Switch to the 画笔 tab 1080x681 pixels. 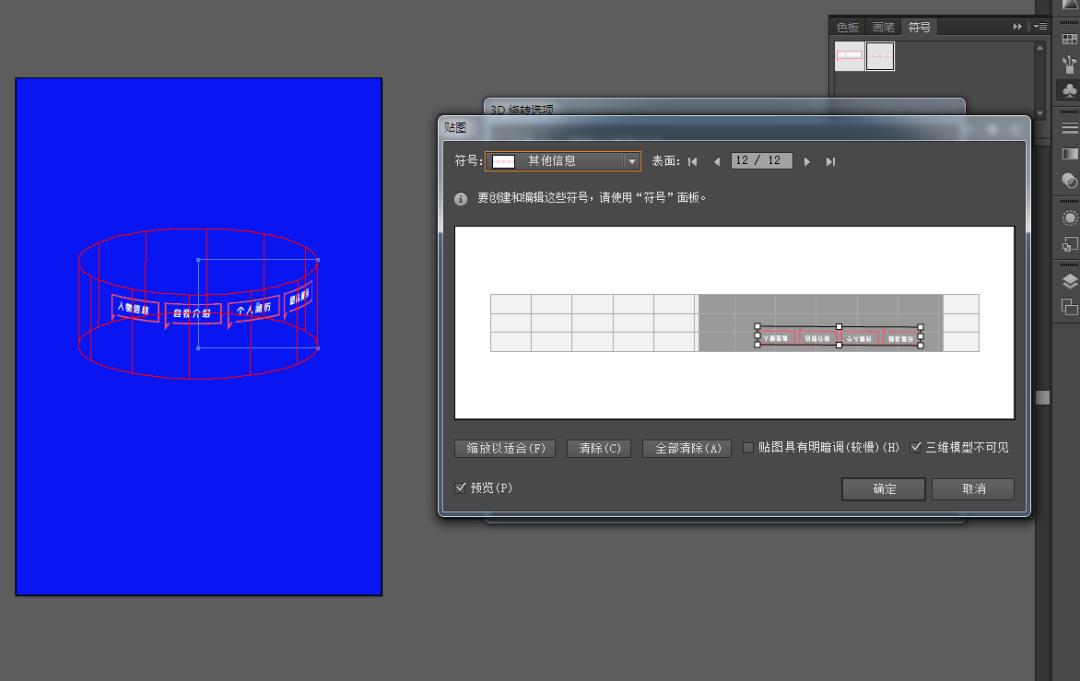point(884,27)
